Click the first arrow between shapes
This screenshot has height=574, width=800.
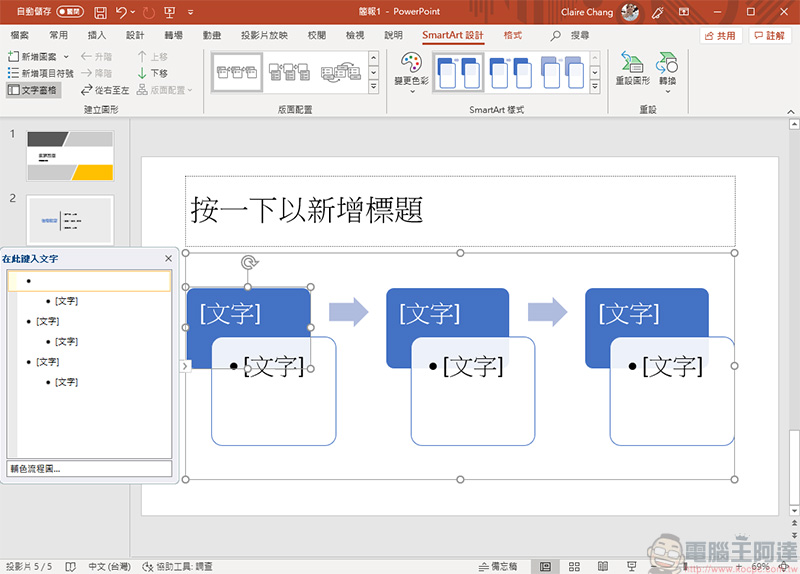348,312
